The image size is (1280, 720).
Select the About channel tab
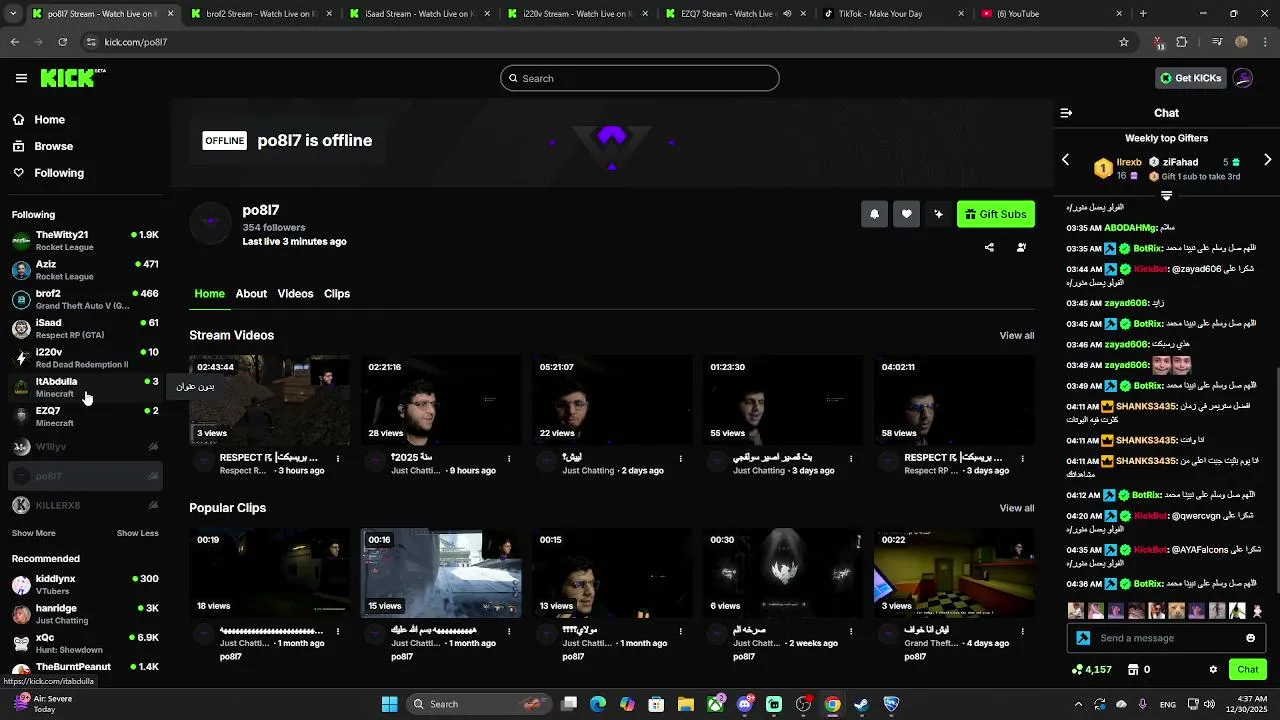coord(251,293)
